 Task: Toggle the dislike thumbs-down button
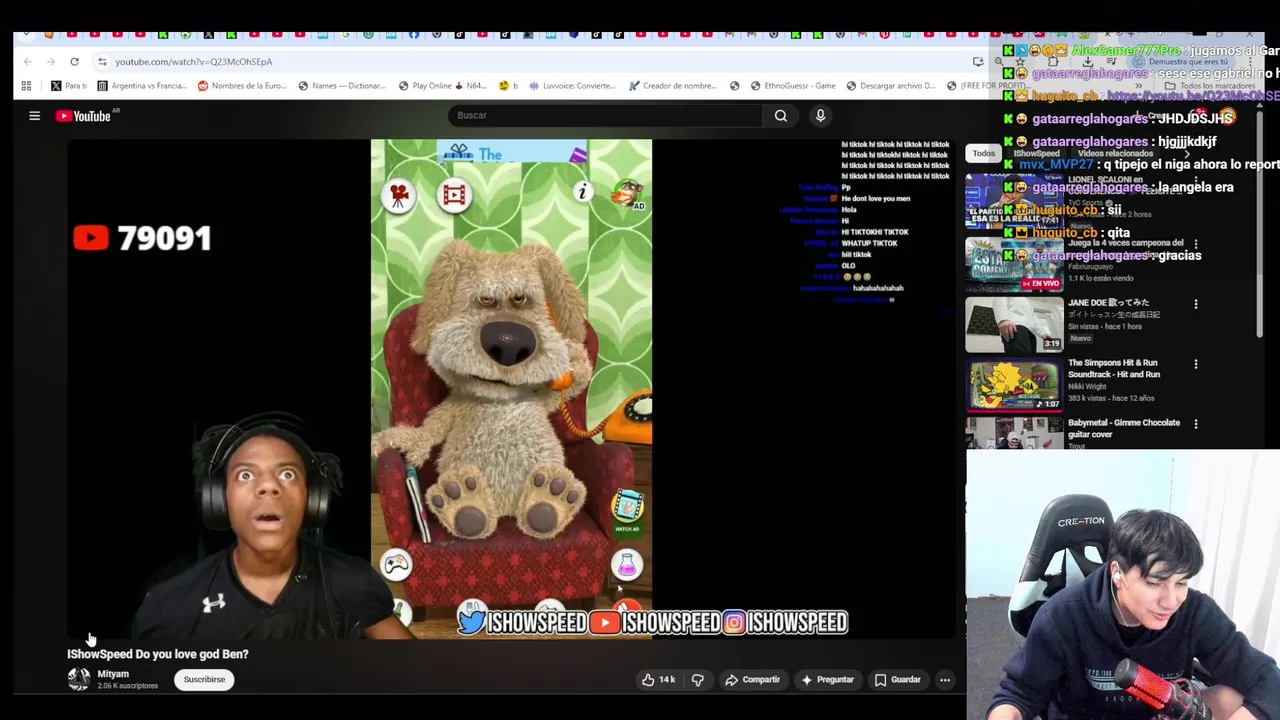pyautogui.click(x=698, y=680)
